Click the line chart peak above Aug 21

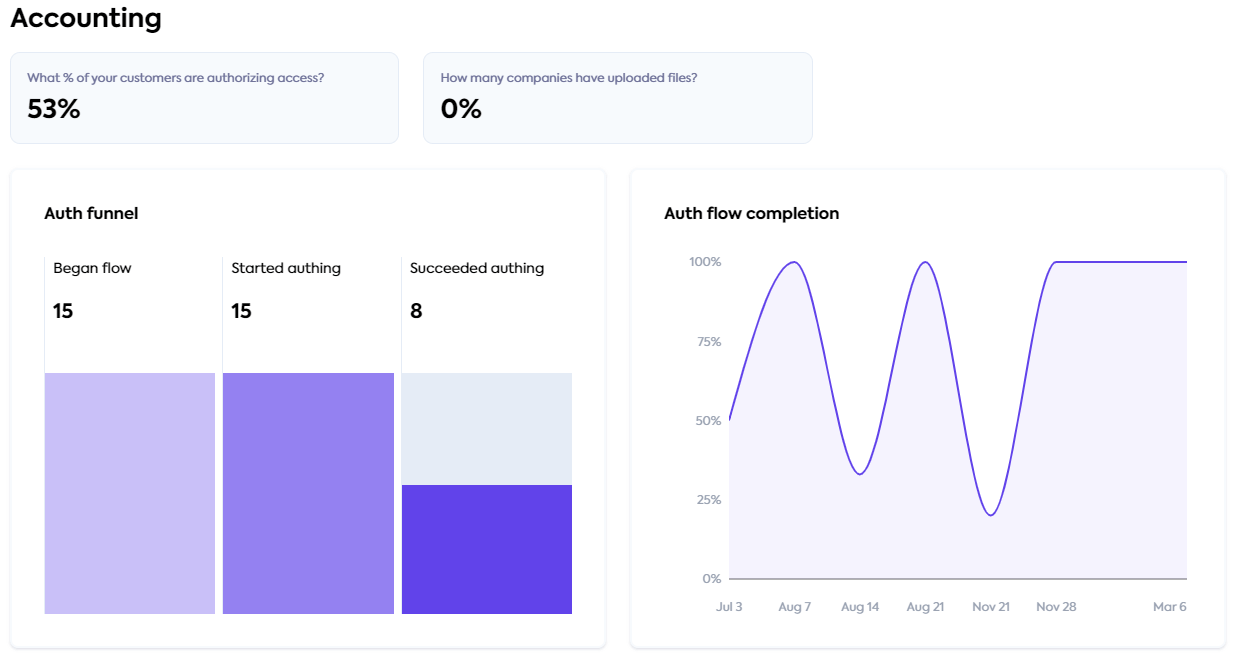[x=925, y=263]
